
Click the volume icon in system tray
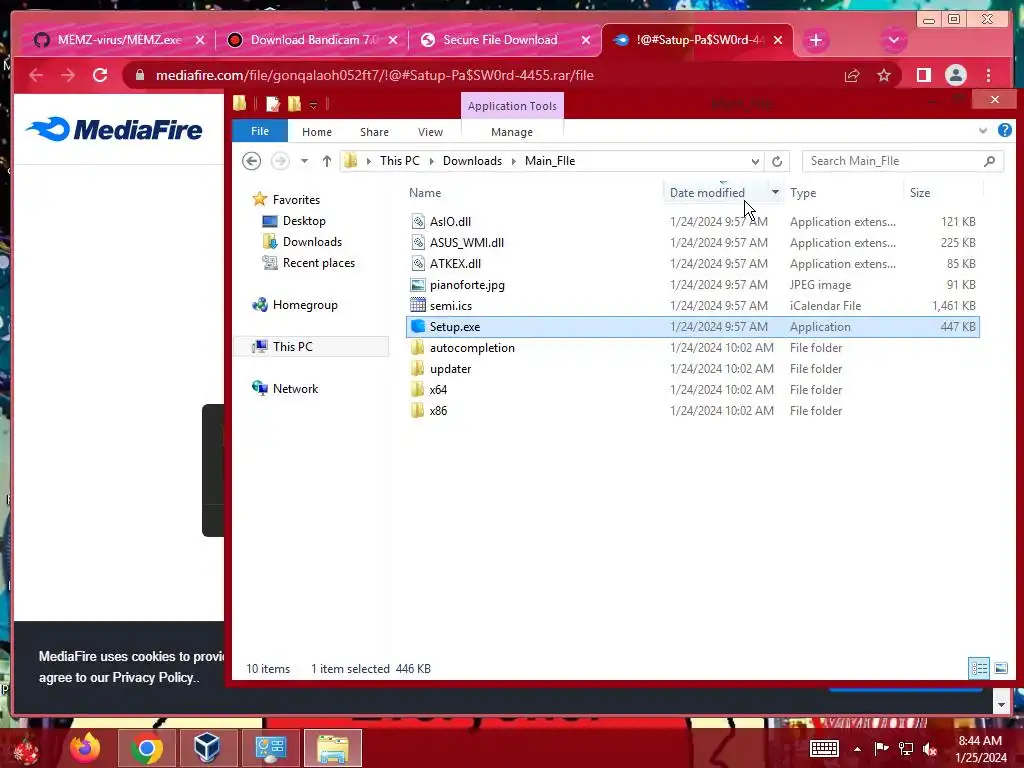click(x=930, y=748)
